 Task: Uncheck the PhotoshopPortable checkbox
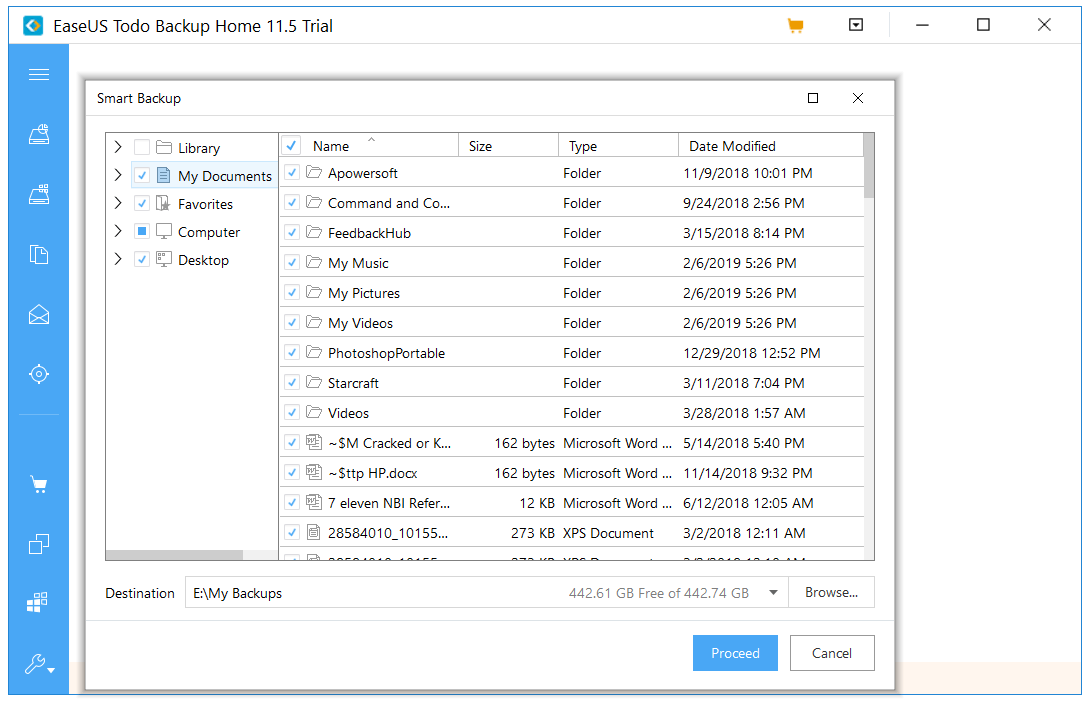(x=292, y=352)
